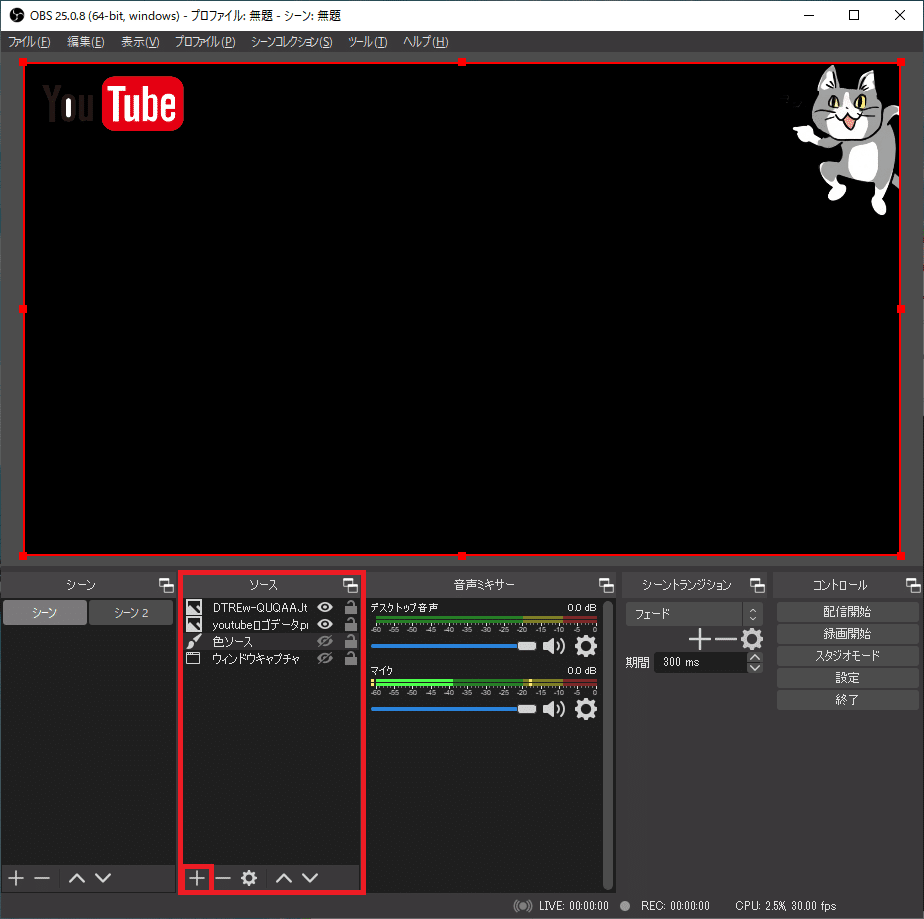Image resolution: width=924 pixels, height=919 pixels.
Task: Open the シーンコレクション menu
Action: pyautogui.click(x=292, y=42)
